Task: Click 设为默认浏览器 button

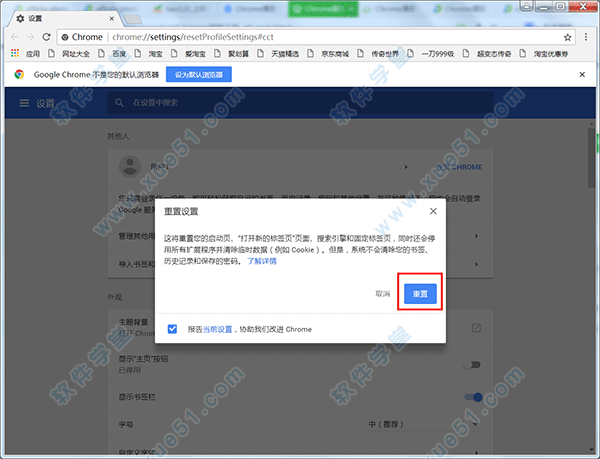Action: coord(199,74)
